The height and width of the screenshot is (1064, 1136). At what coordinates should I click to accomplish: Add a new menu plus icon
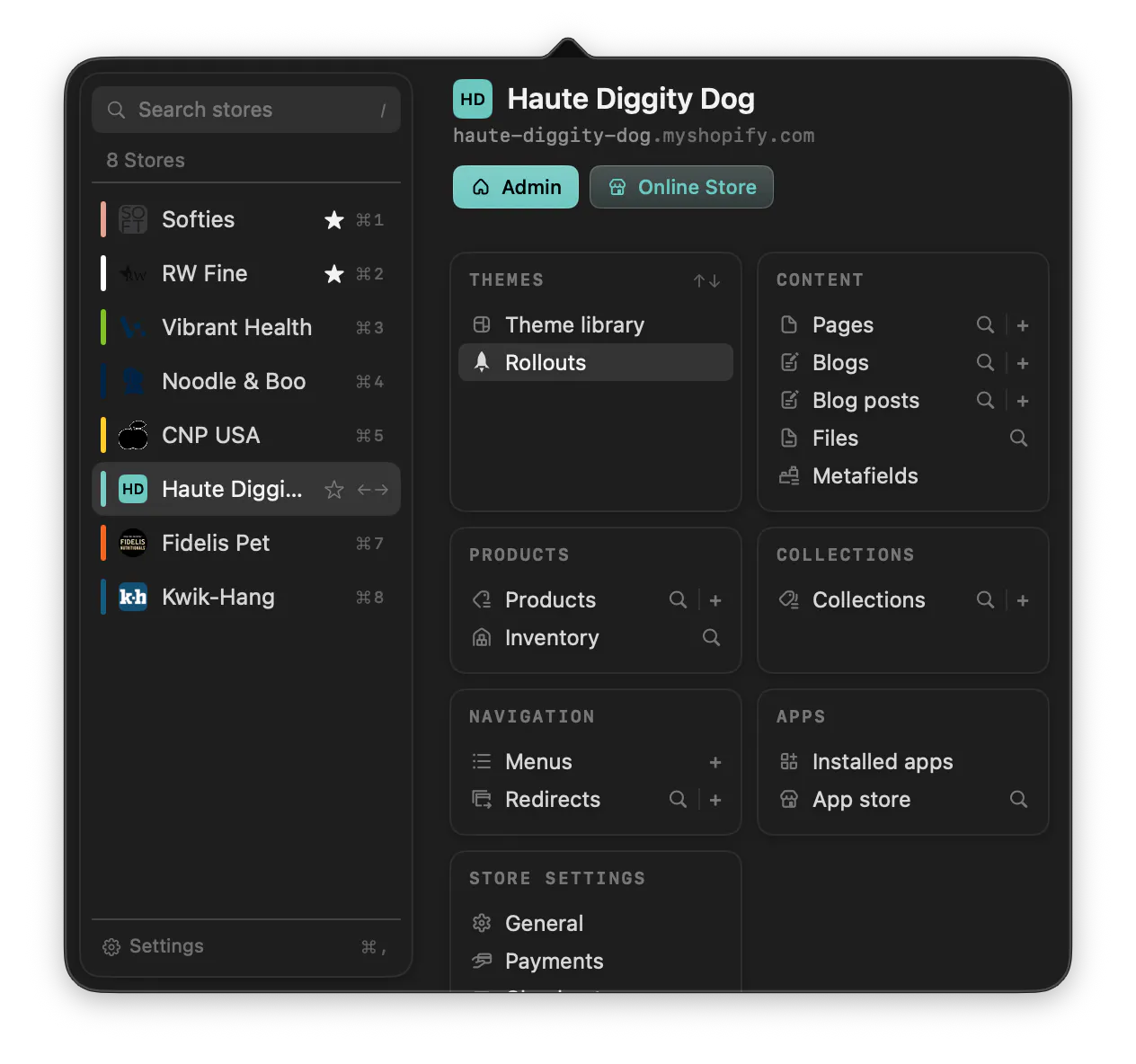pyautogui.click(x=715, y=762)
